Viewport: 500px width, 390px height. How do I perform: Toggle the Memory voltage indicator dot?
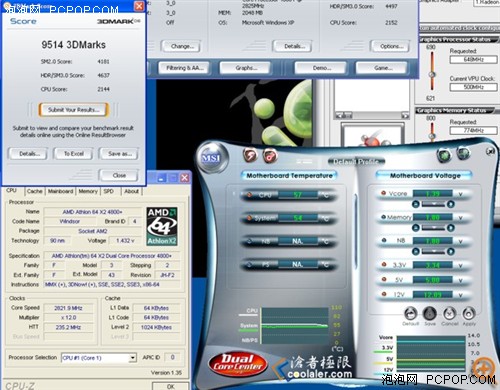click(x=383, y=217)
